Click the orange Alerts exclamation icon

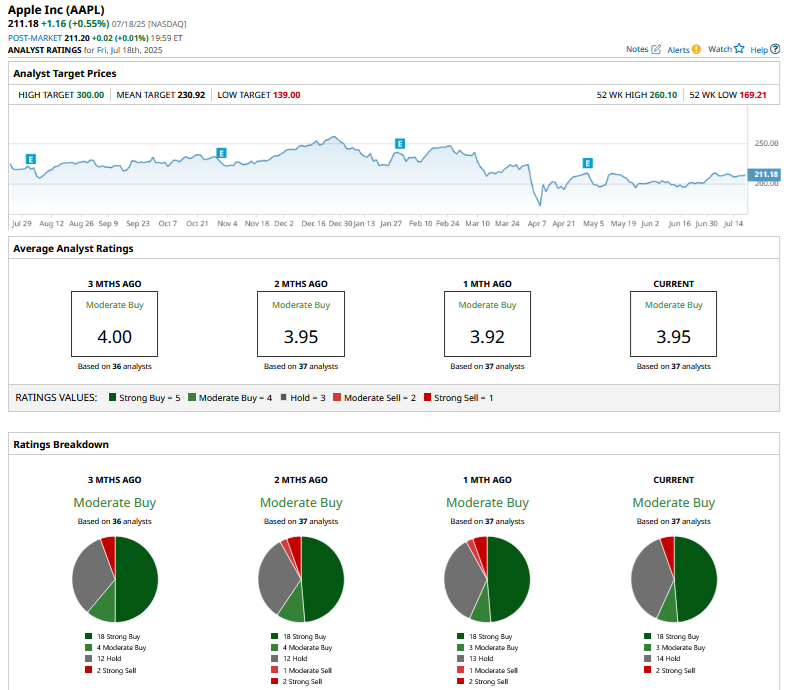pos(696,49)
